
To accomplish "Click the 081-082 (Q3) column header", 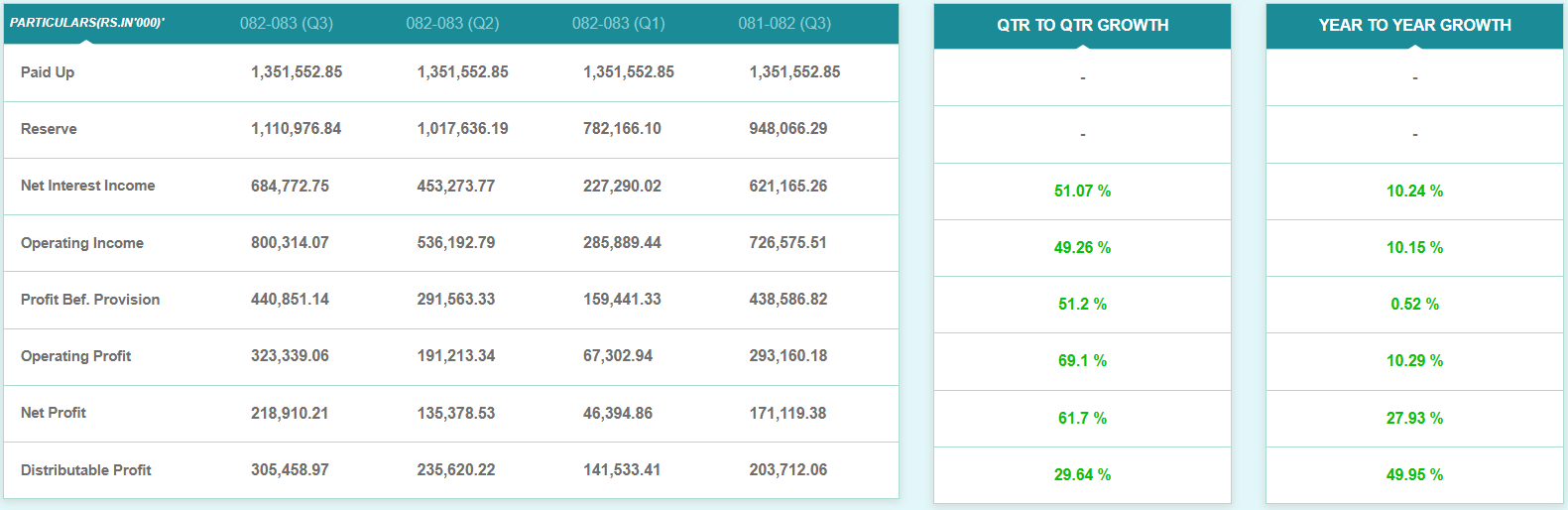I will [784, 23].
